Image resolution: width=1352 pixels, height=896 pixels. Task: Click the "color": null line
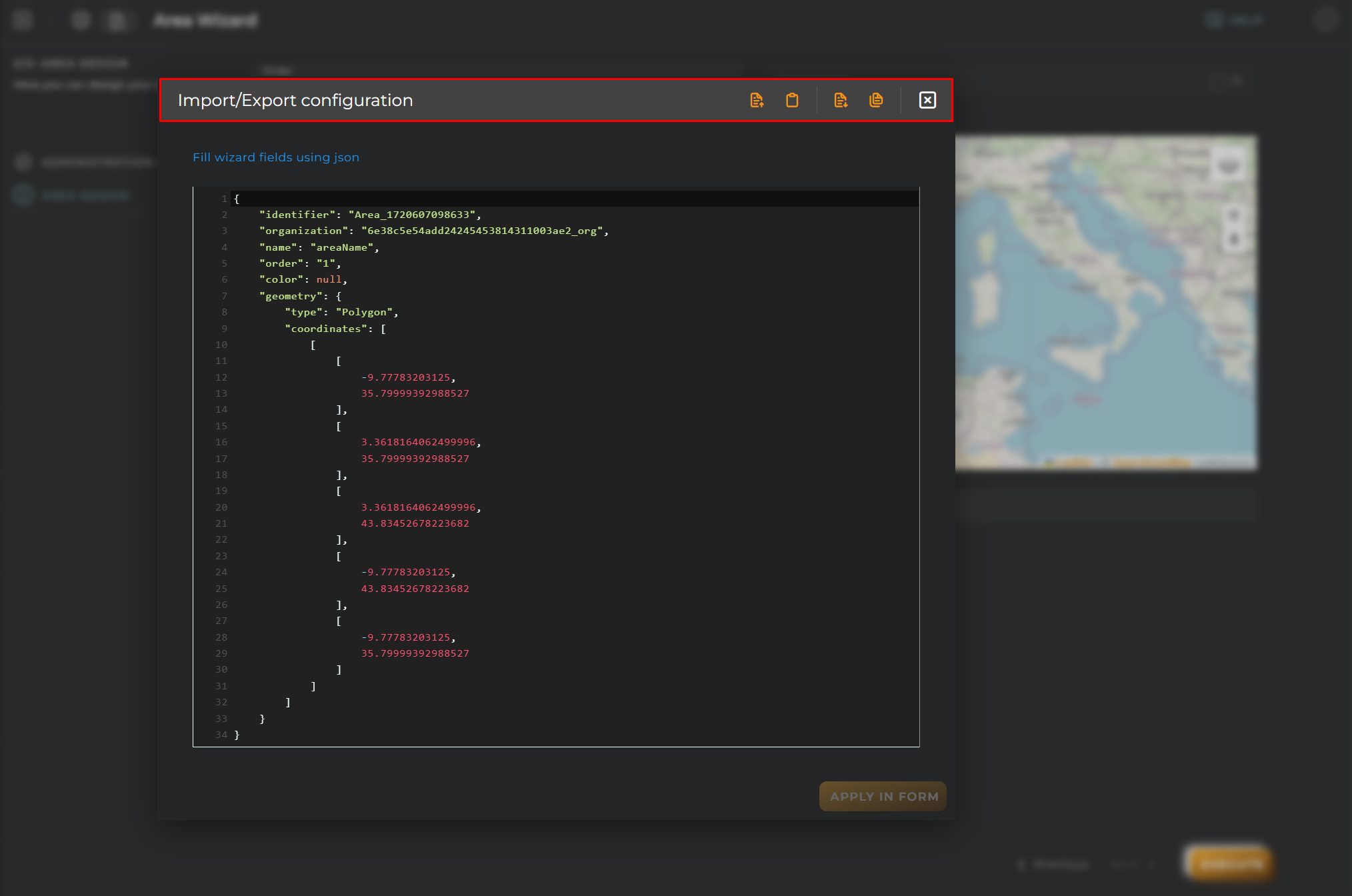[303, 279]
